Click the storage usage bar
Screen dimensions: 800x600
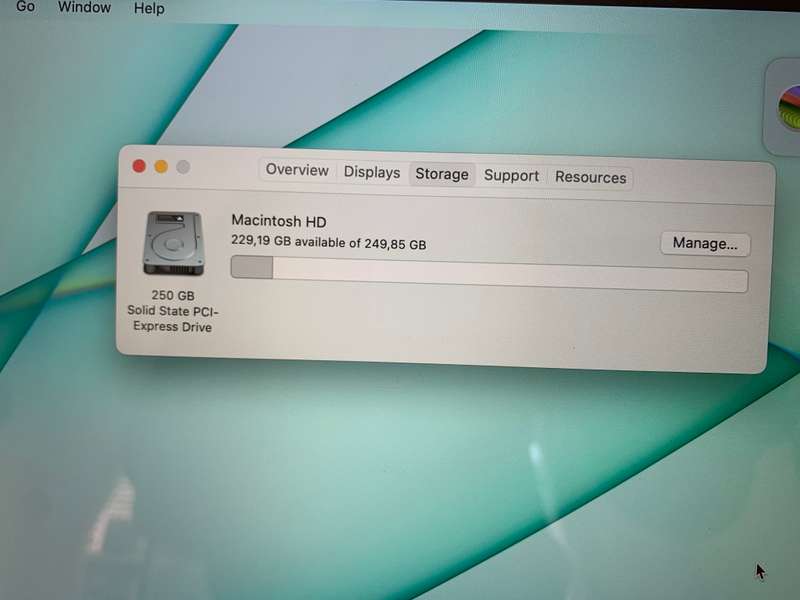coord(489,274)
